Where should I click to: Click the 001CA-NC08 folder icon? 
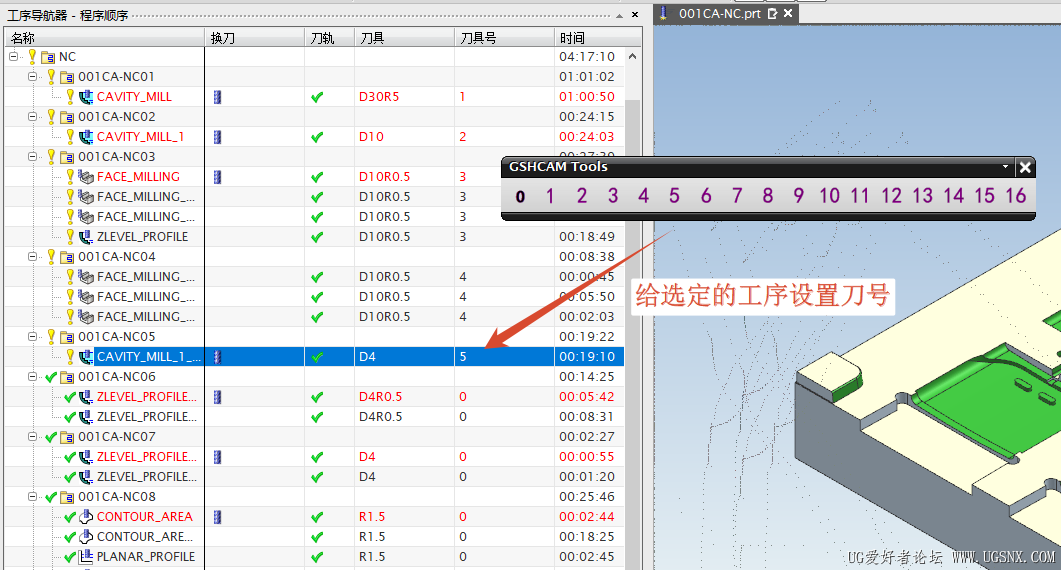67,497
